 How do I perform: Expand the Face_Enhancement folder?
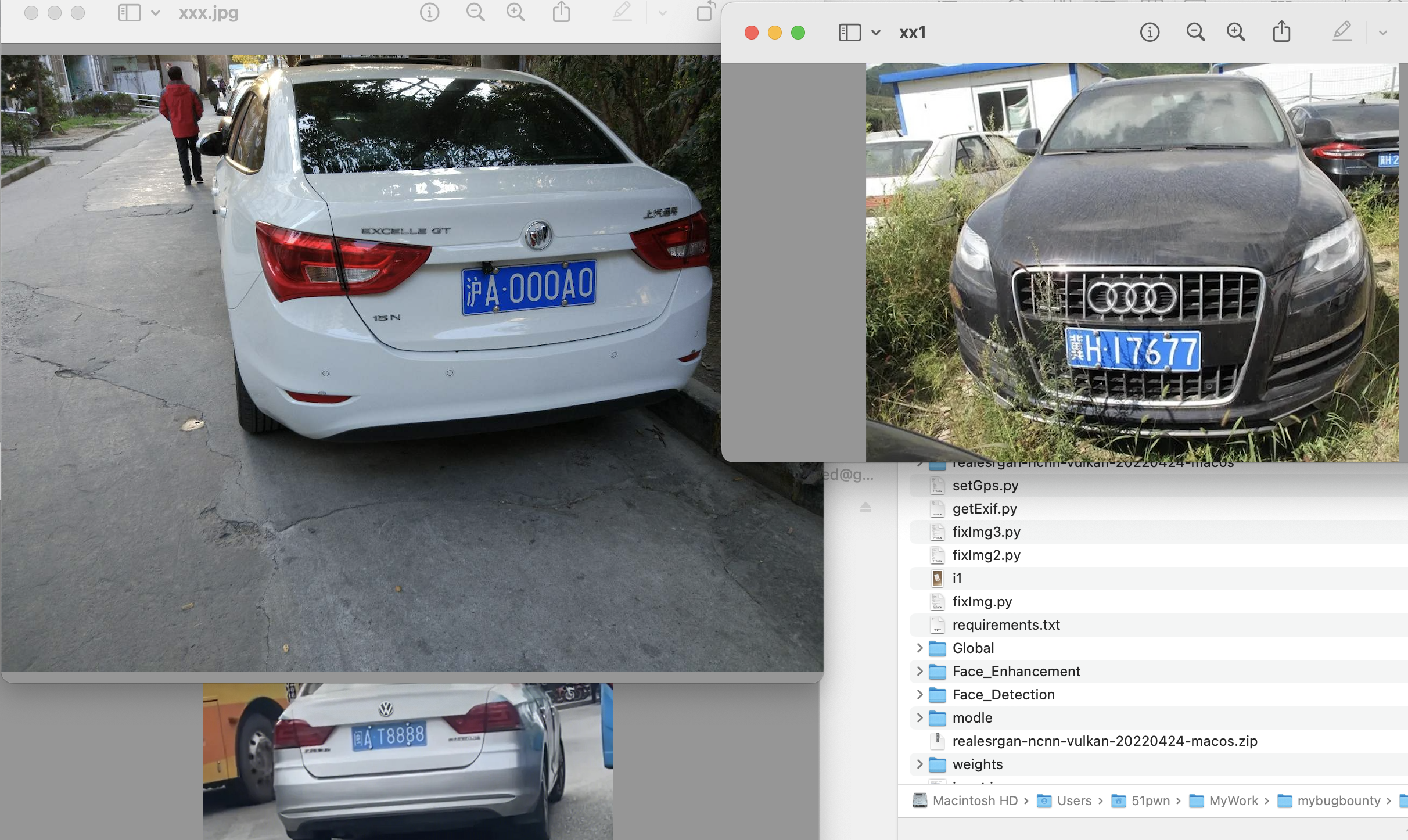coord(919,671)
